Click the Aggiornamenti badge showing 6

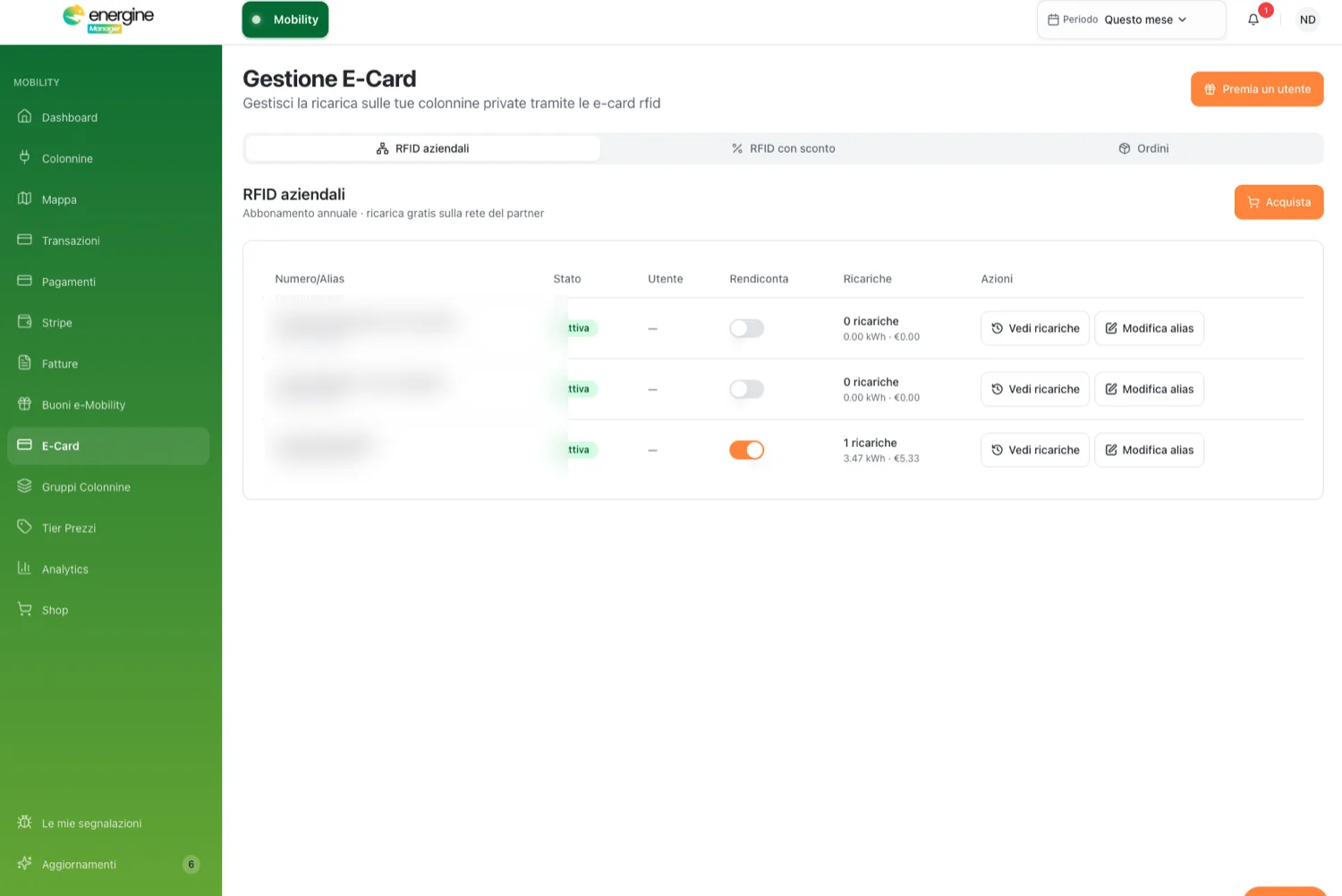[191, 865]
